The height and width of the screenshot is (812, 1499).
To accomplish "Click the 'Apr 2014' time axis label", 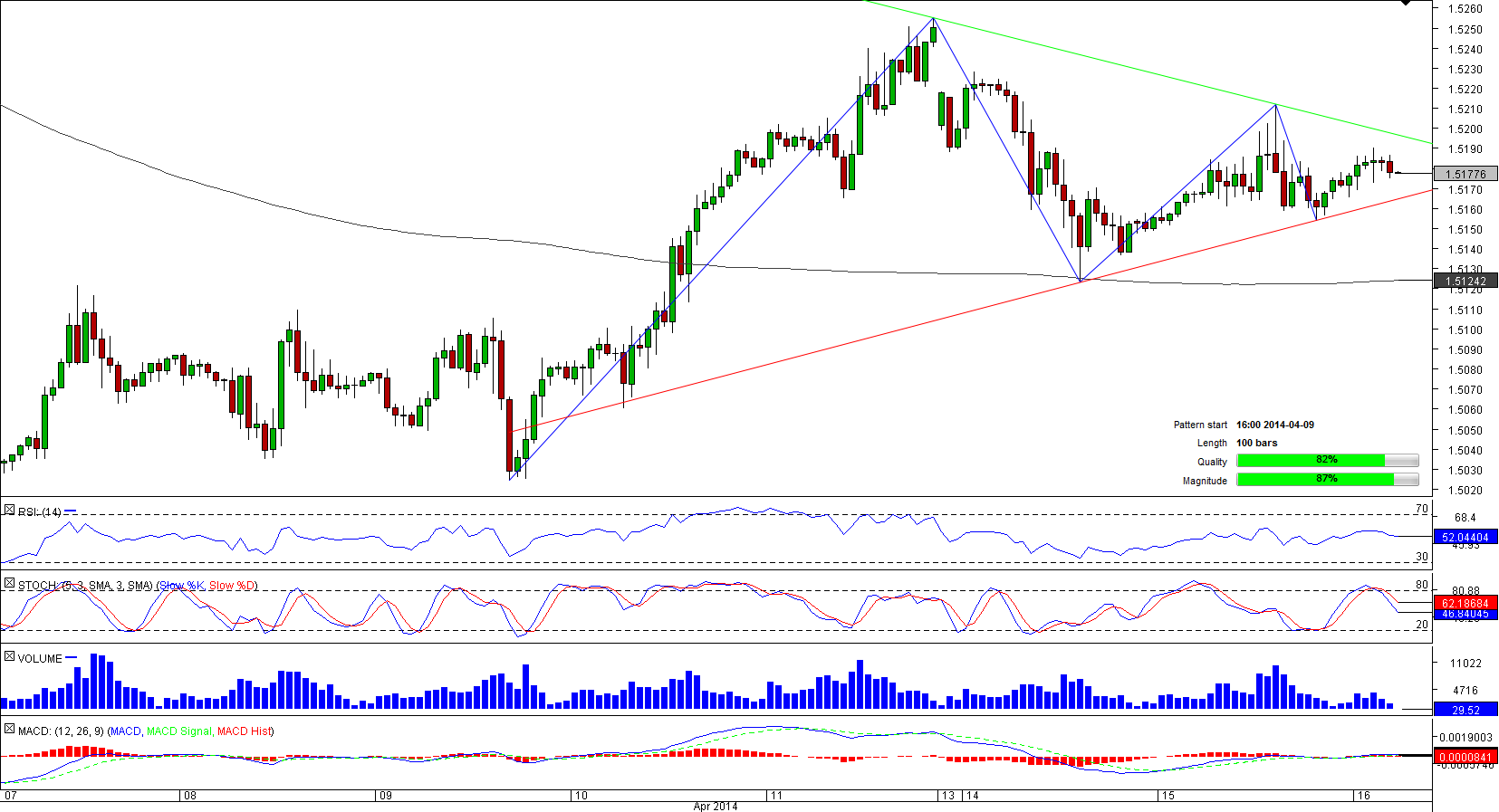I will click(x=715, y=806).
